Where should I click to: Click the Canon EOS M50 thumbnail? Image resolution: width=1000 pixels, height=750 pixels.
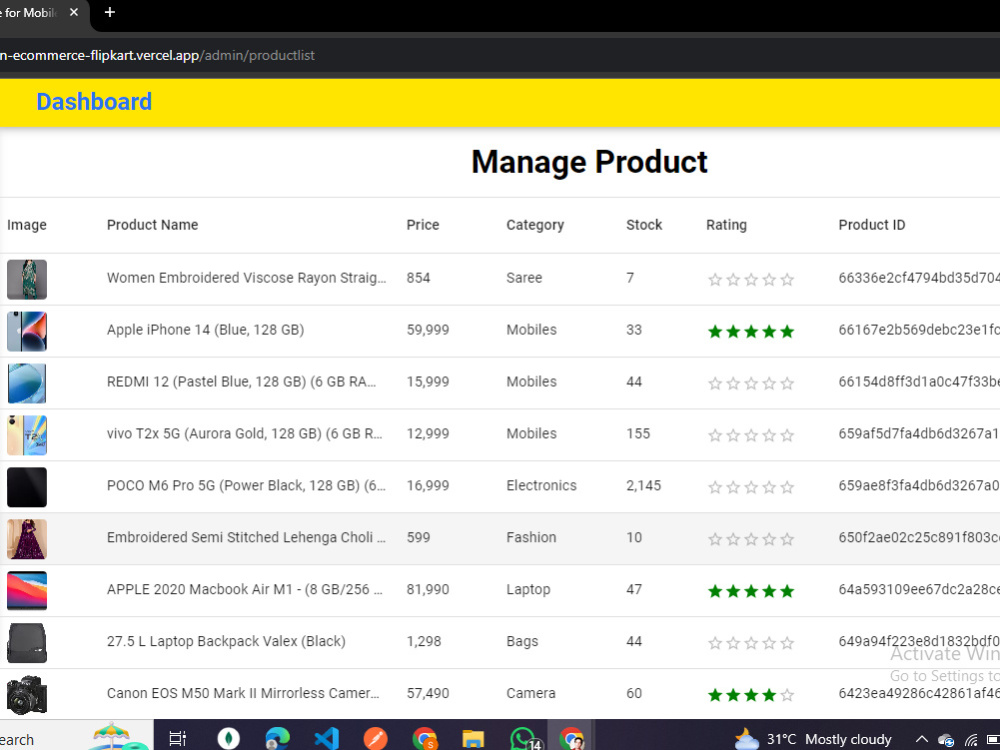pos(27,695)
